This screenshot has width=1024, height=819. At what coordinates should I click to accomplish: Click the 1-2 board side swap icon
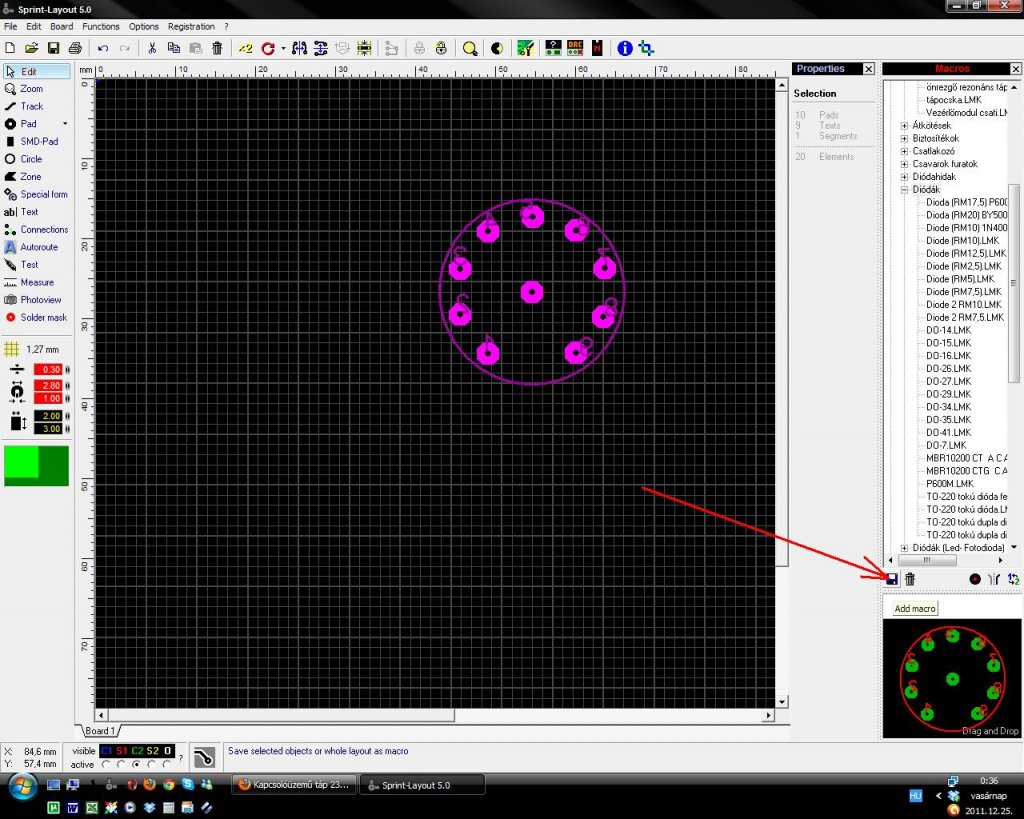[x=1014, y=579]
